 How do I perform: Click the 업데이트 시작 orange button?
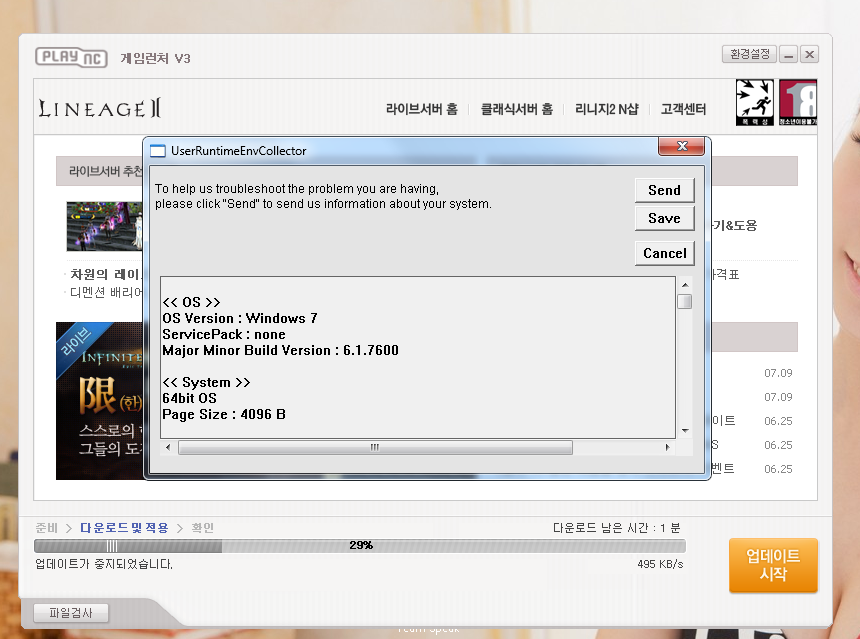[773, 565]
